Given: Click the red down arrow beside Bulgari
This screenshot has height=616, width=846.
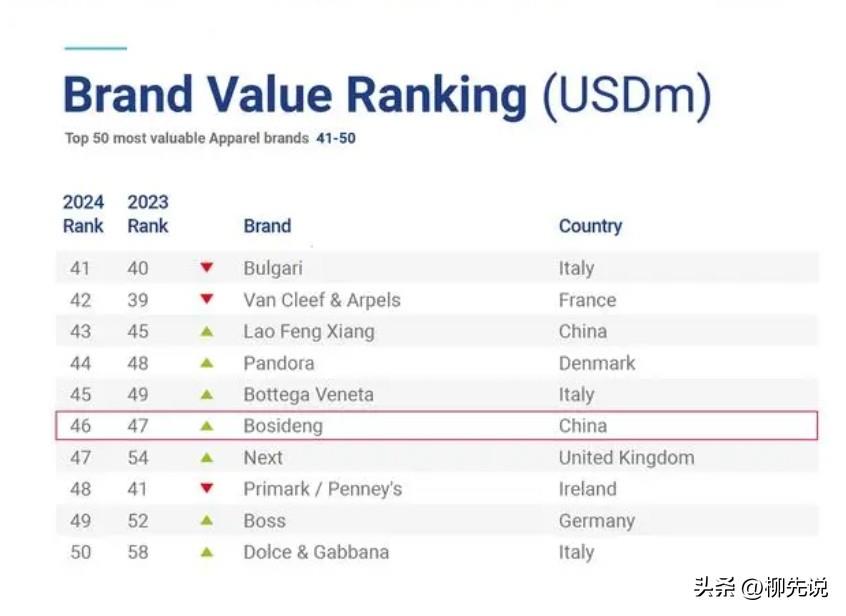Looking at the screenshot, I should pyautogui.click(x=207, y=268).
